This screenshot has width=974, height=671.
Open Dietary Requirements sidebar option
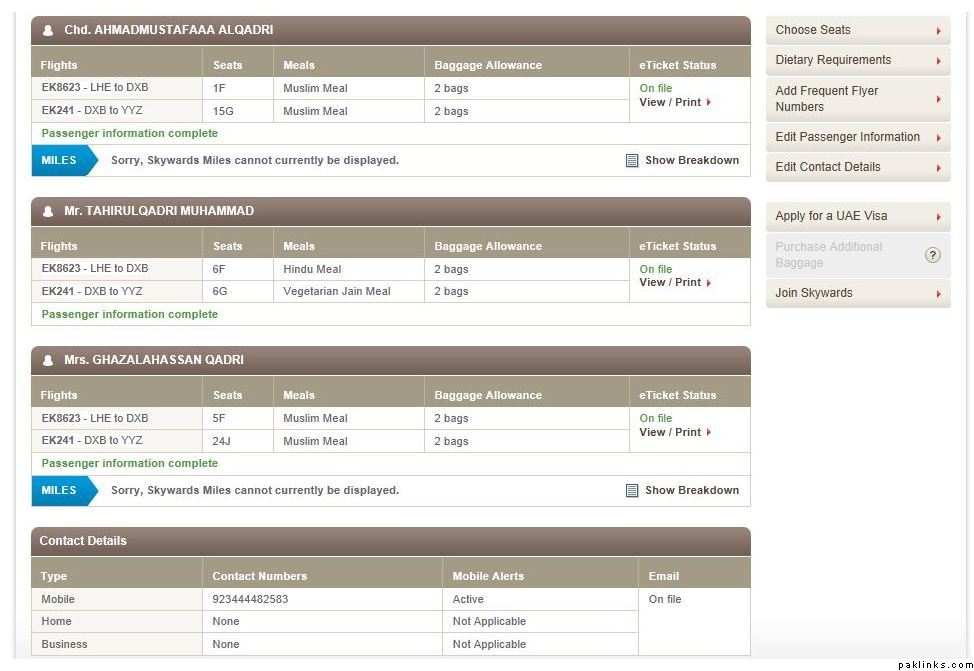tap(857, 60)
